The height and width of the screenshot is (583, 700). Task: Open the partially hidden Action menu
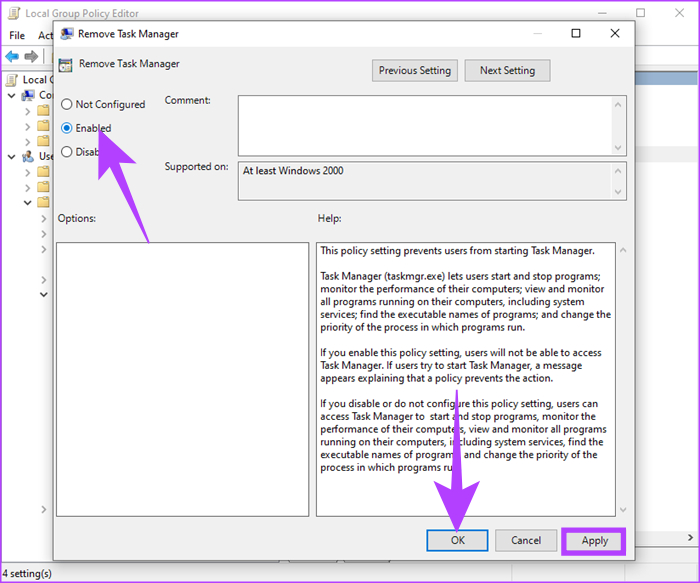tap(45, 35)
